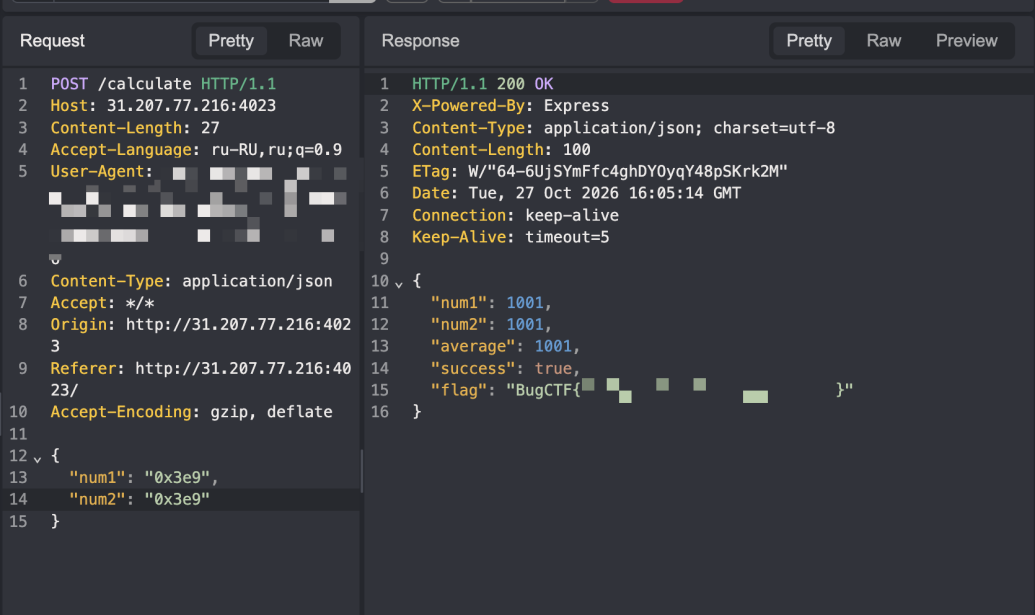1035x615 pixels.
Task: Switch the Request pane to Raw view
Action: coord(306,41)
